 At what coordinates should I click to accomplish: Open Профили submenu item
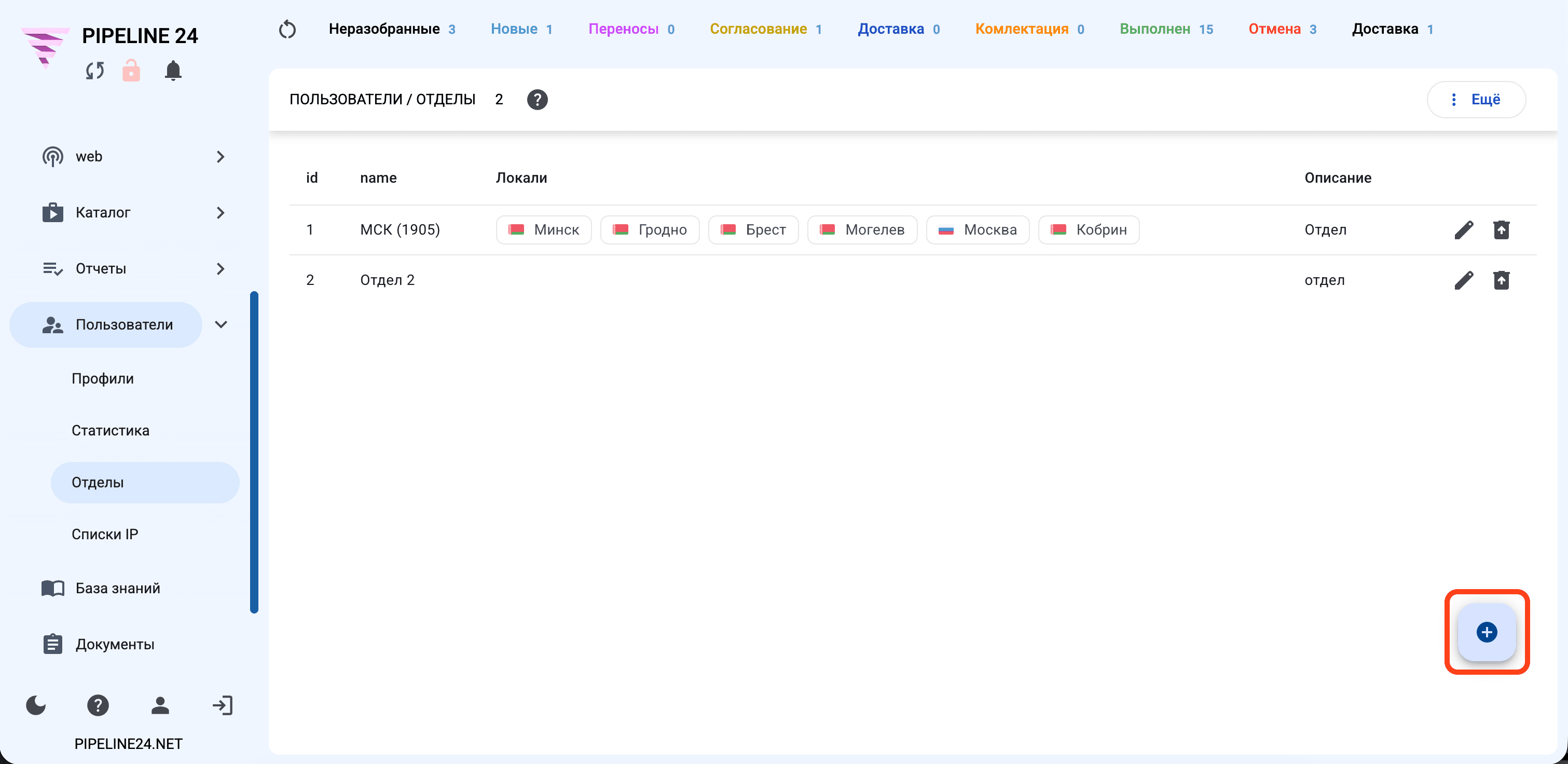[103, 379]
